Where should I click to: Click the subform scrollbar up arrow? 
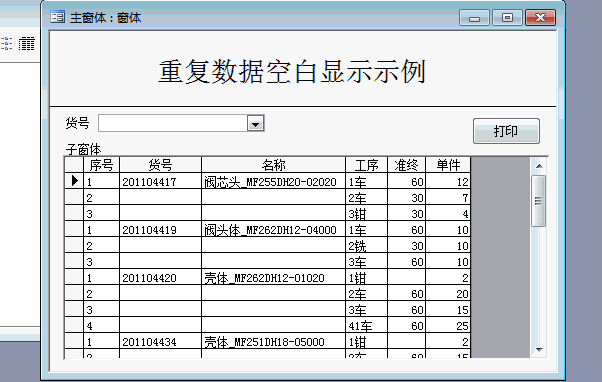point(539,166)
